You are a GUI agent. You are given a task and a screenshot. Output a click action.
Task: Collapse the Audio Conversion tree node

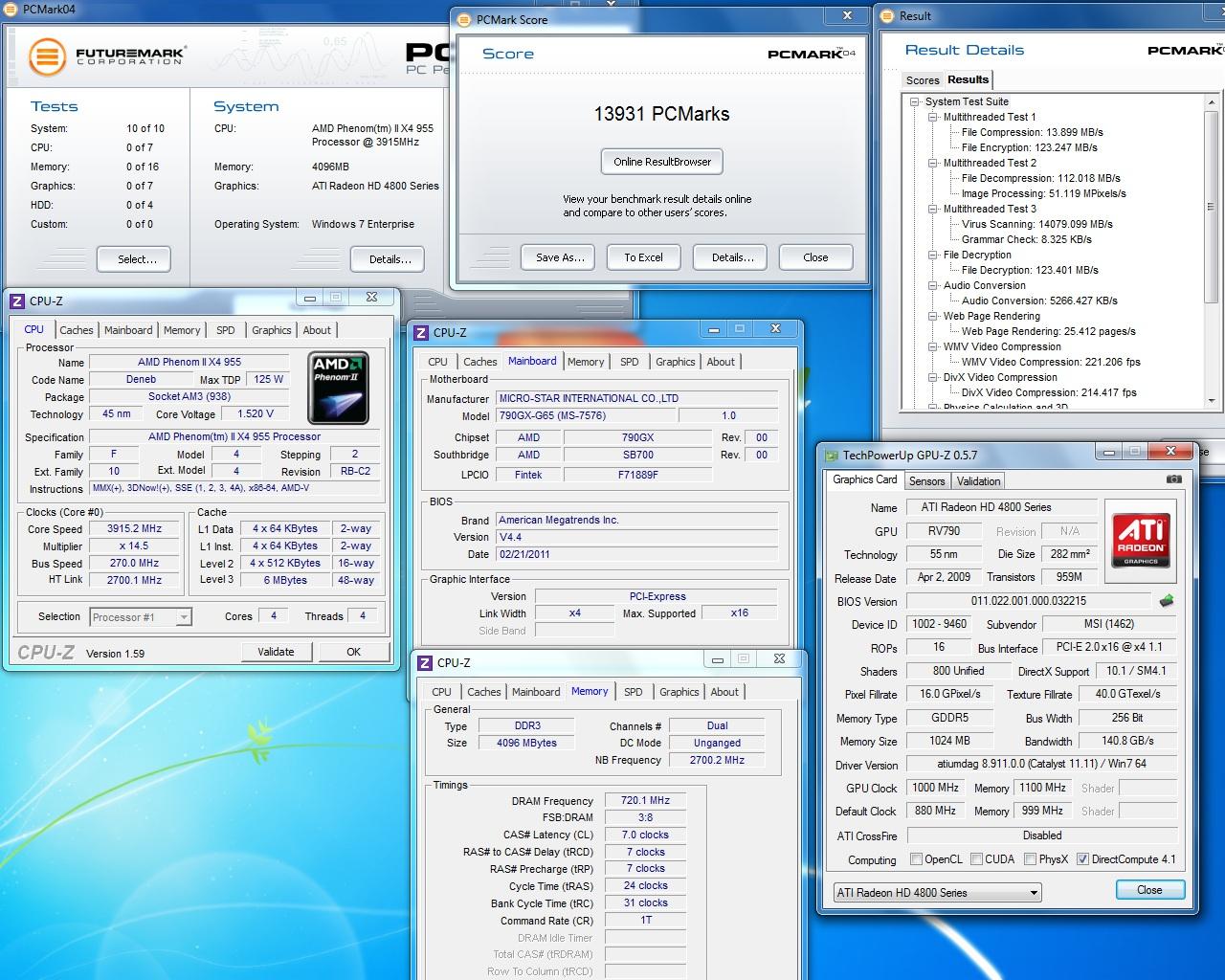pos(933,285)
